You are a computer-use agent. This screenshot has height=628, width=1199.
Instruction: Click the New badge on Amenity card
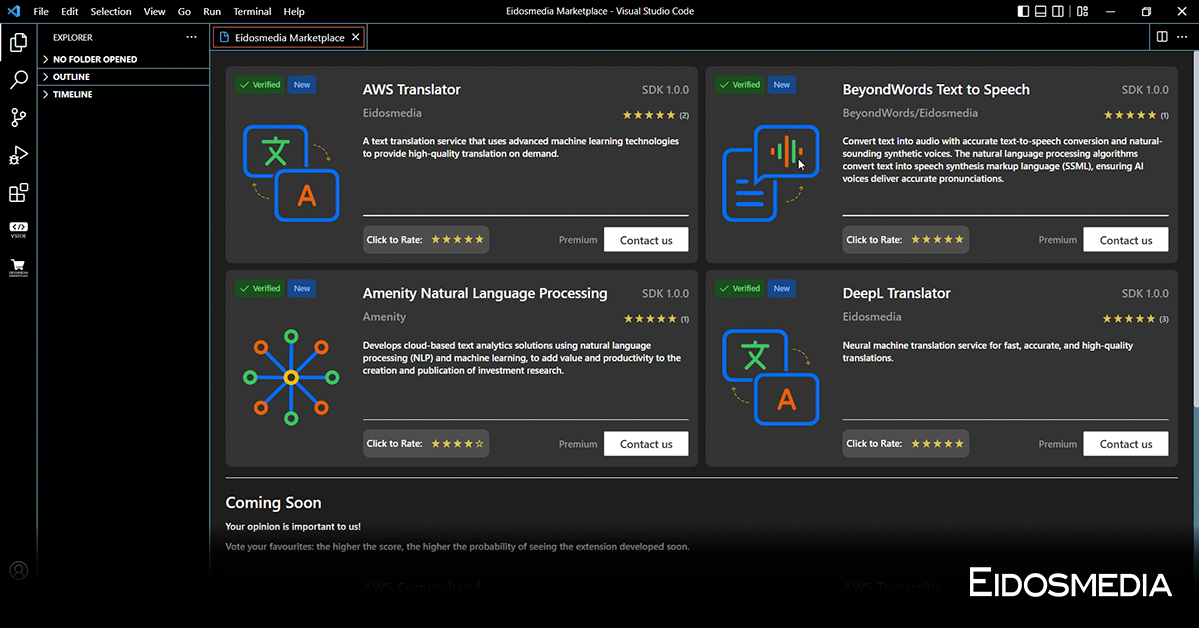(302, 288)
